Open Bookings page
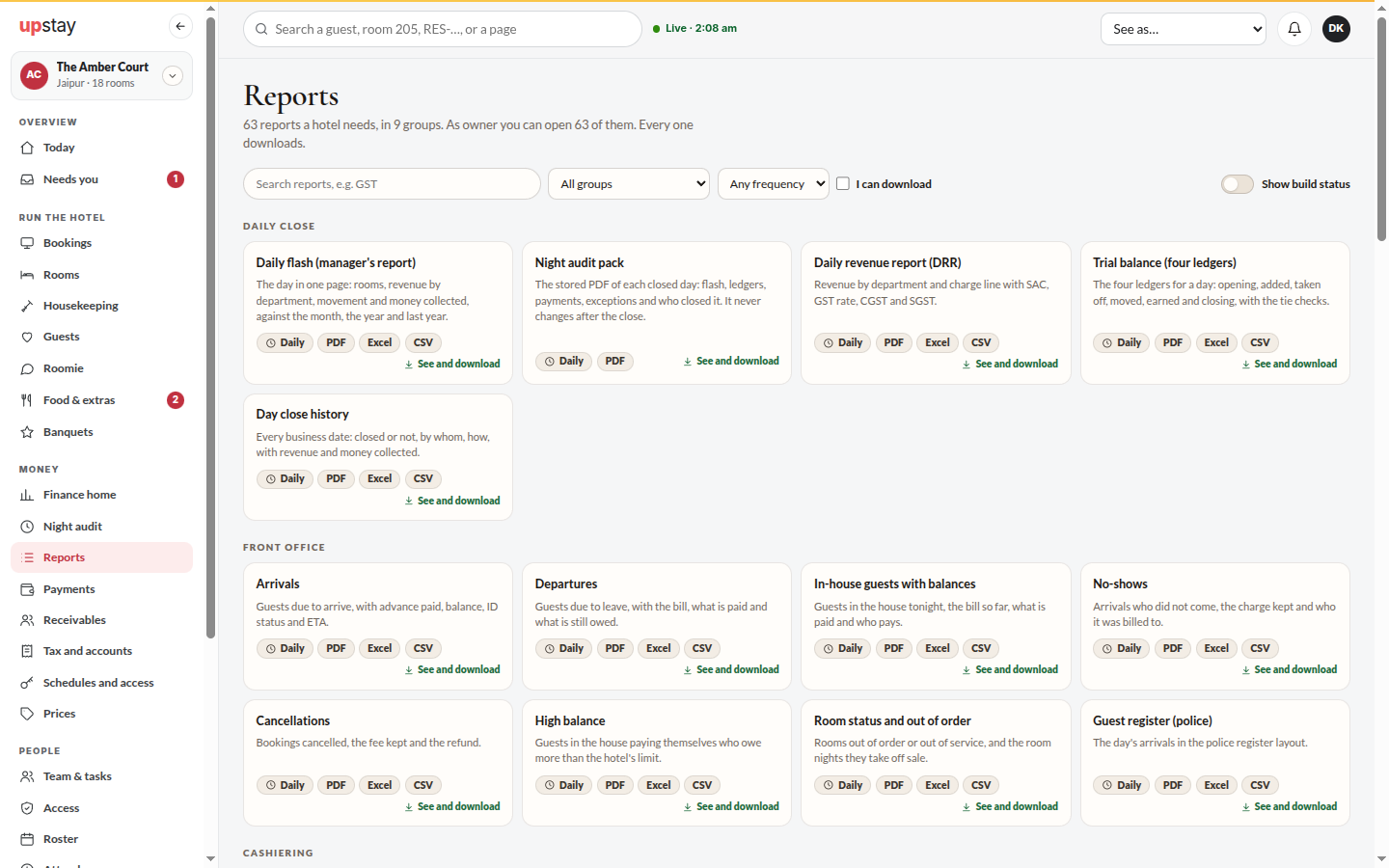The height and width of the screenshot is (868, 1389). pos(101,243)
